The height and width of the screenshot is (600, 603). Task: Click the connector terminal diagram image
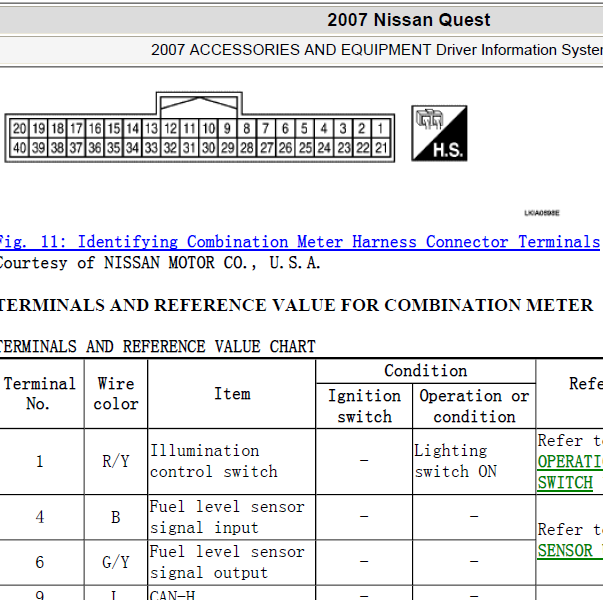pyautogui.click(x=200, y=127)
